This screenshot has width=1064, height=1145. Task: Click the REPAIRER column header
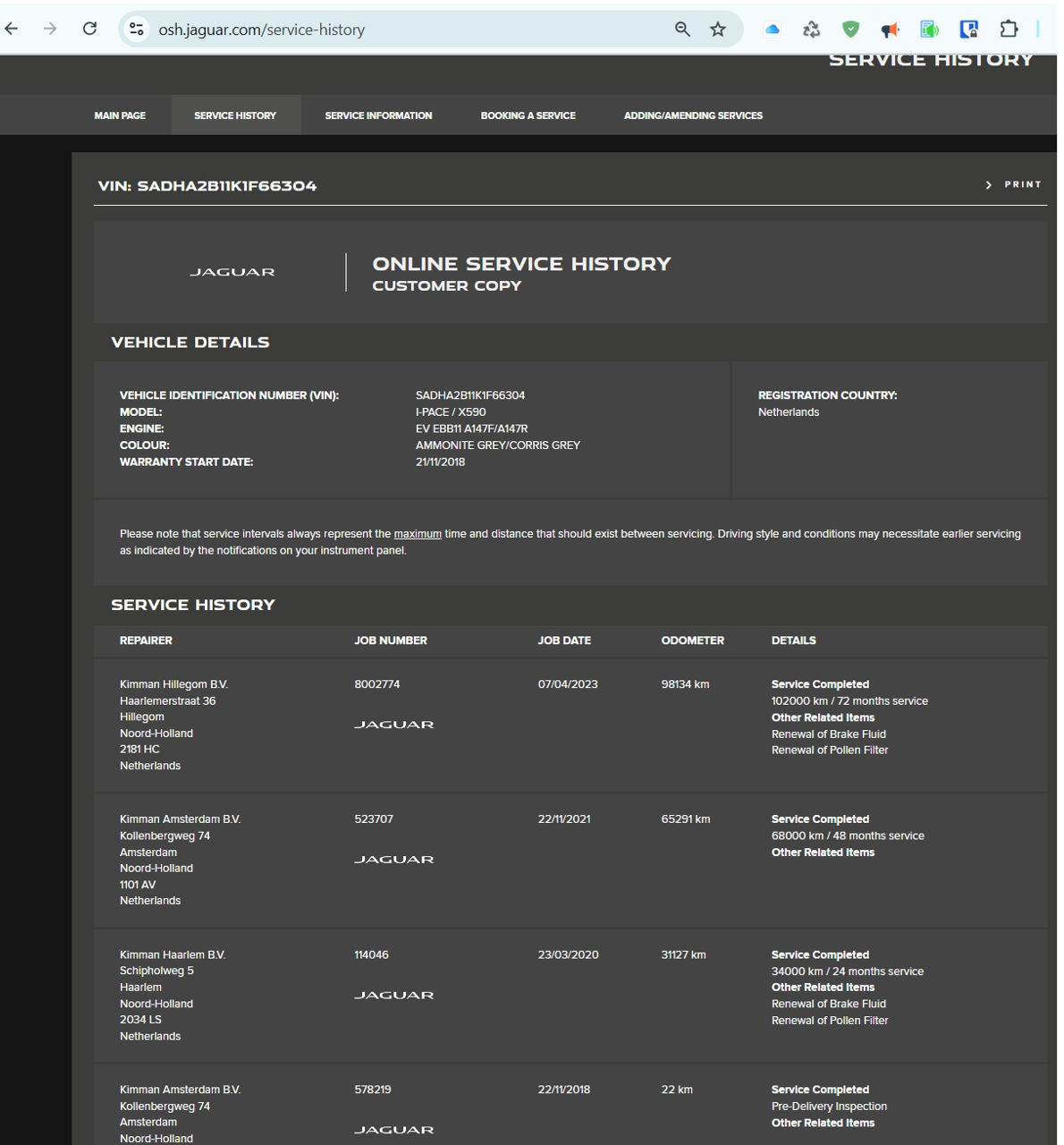146,640
